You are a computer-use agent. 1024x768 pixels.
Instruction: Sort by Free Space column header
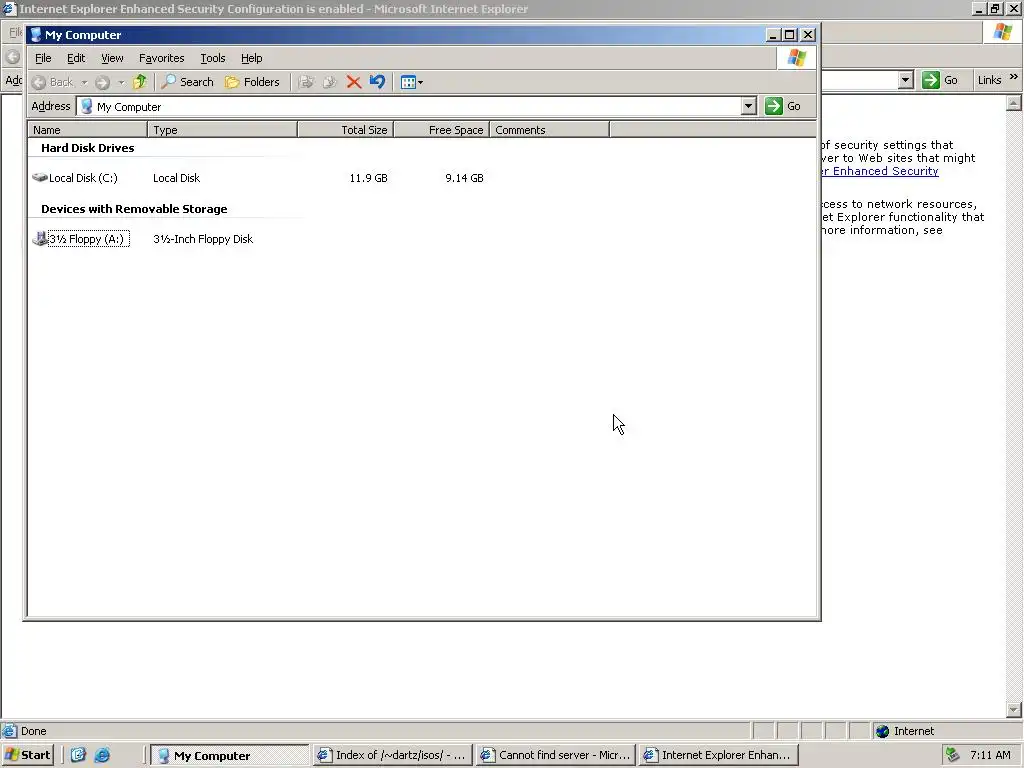tap(441, 130)
